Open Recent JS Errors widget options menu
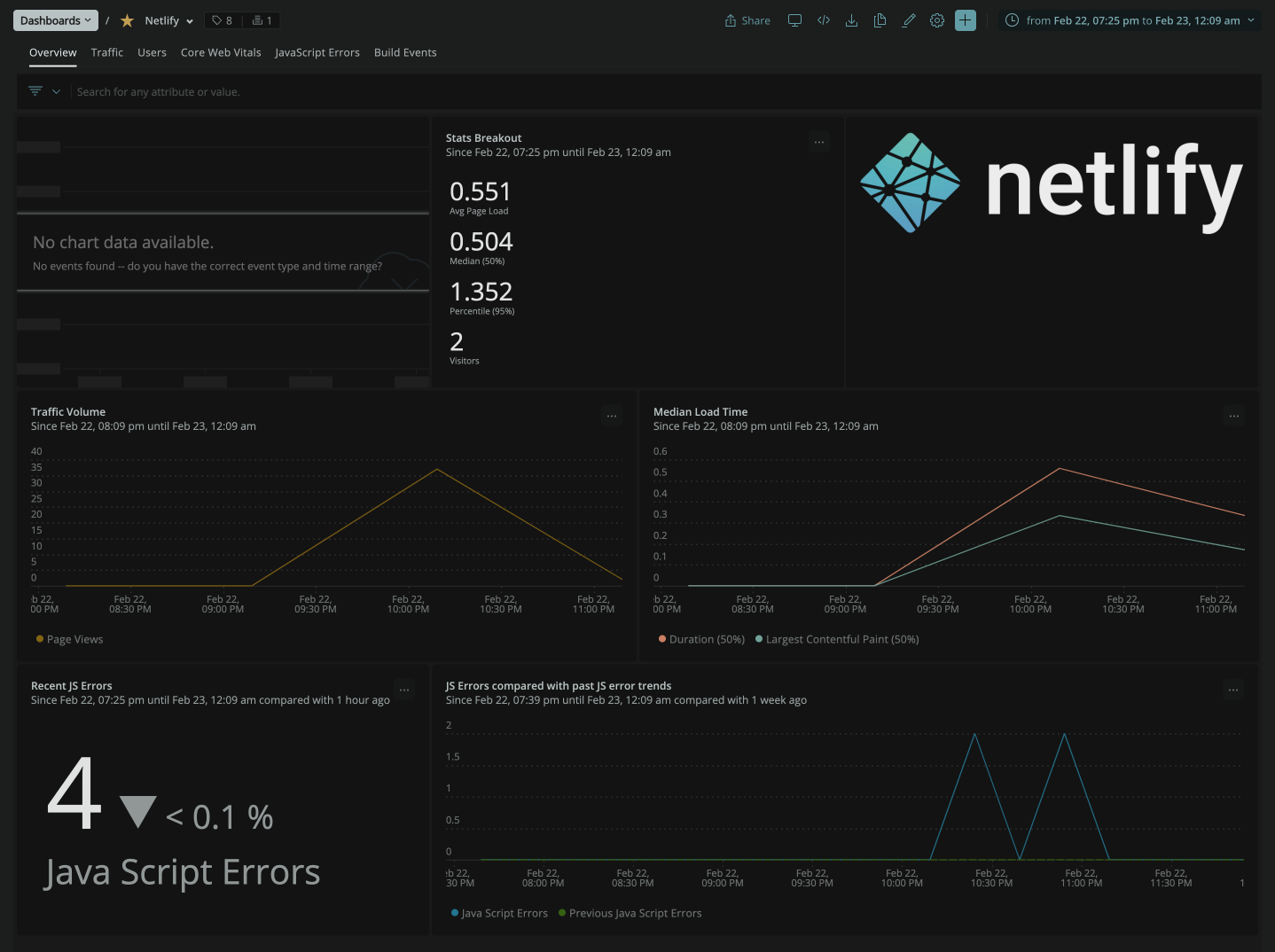 tap(404, 690)
